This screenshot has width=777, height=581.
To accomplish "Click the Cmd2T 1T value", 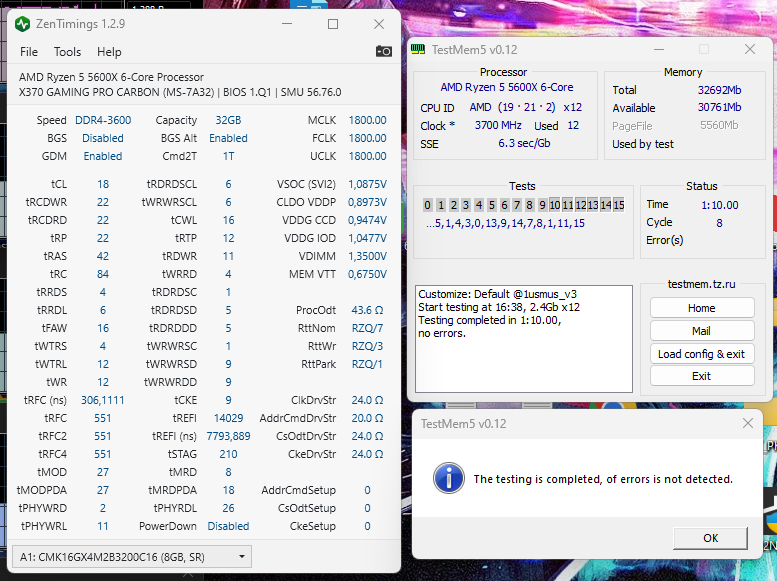I will point(228,156).
